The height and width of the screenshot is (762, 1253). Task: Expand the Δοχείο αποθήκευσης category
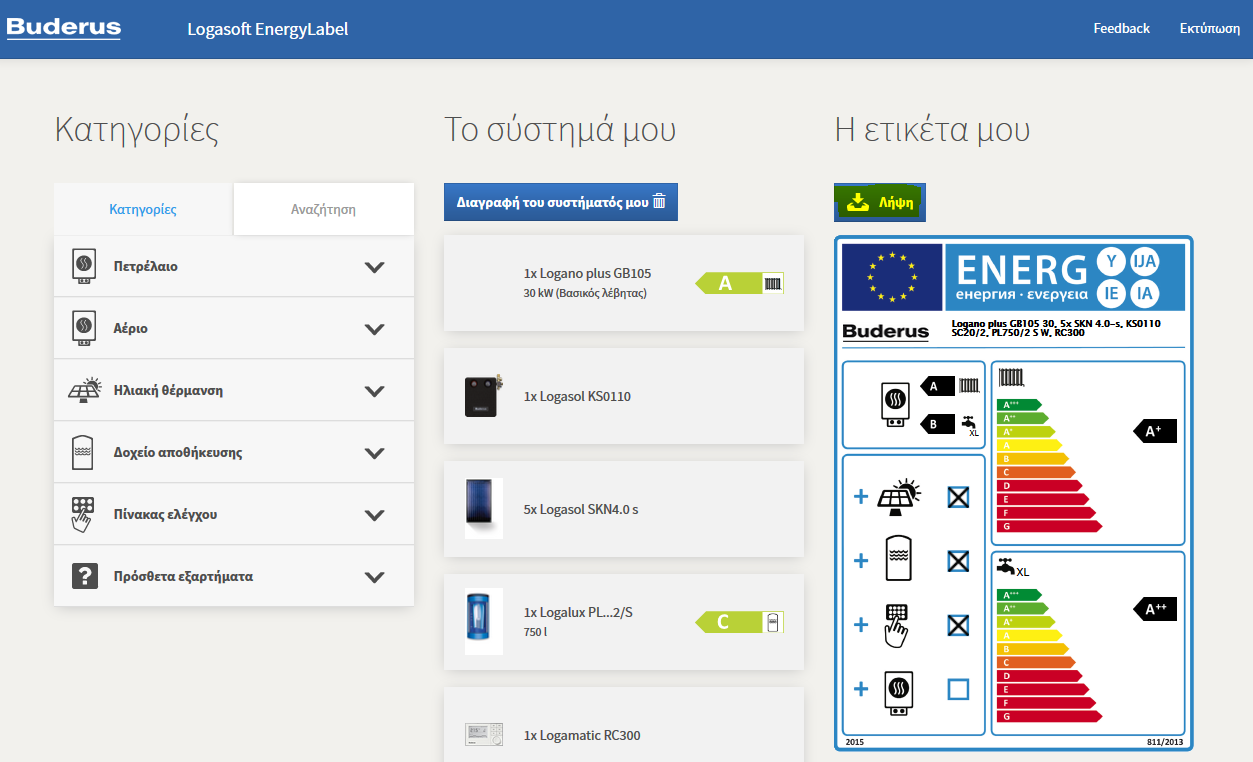[375, 453]
